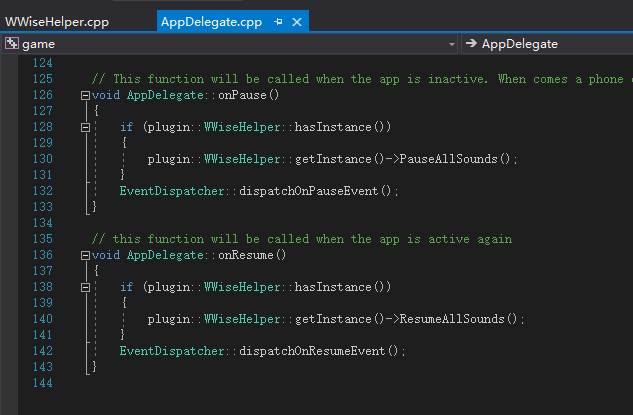This screenshot has height=415, width=633.
Task: Click hasInstance on line 138
Action: pyautogui.click(x=333, y=287)
